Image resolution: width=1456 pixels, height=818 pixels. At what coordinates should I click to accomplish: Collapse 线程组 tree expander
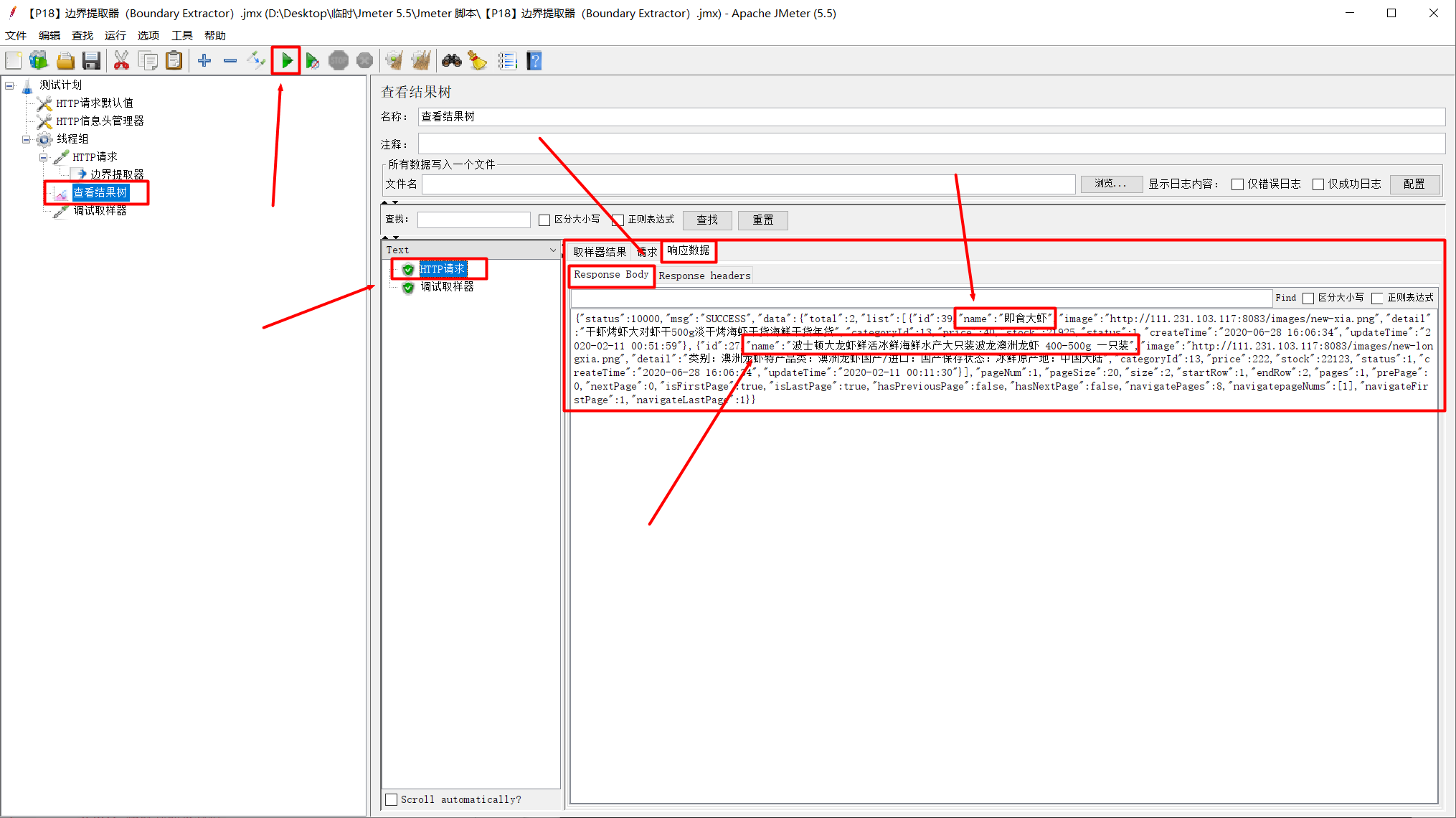(x=27, y=139)
